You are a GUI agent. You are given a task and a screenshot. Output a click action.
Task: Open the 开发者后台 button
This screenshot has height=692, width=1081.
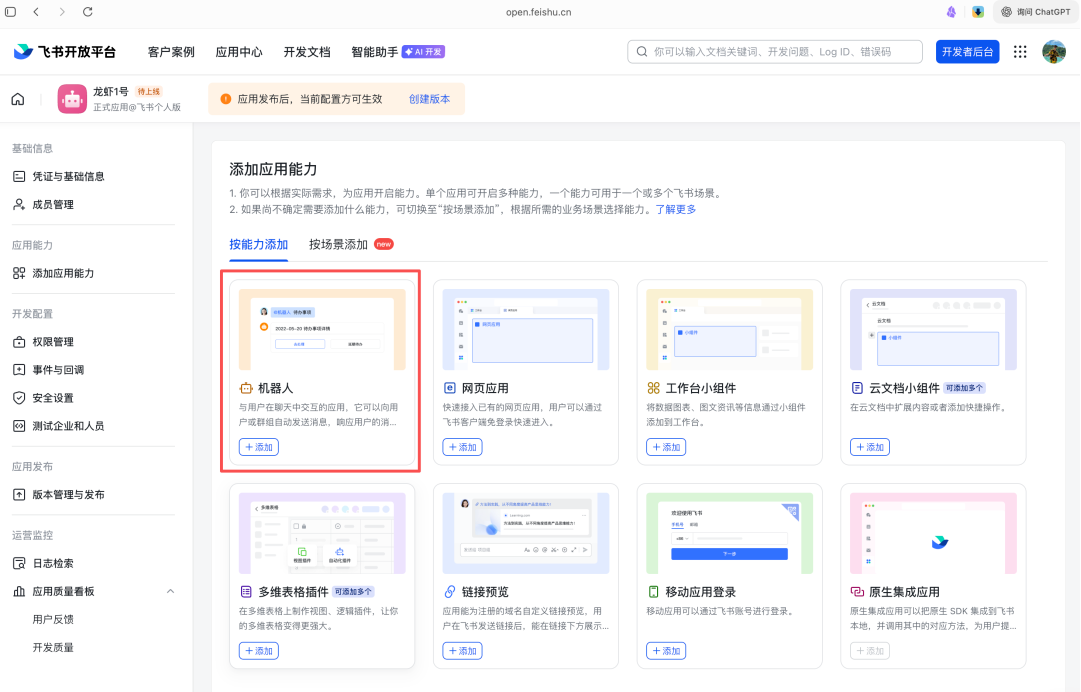point(967,52)
